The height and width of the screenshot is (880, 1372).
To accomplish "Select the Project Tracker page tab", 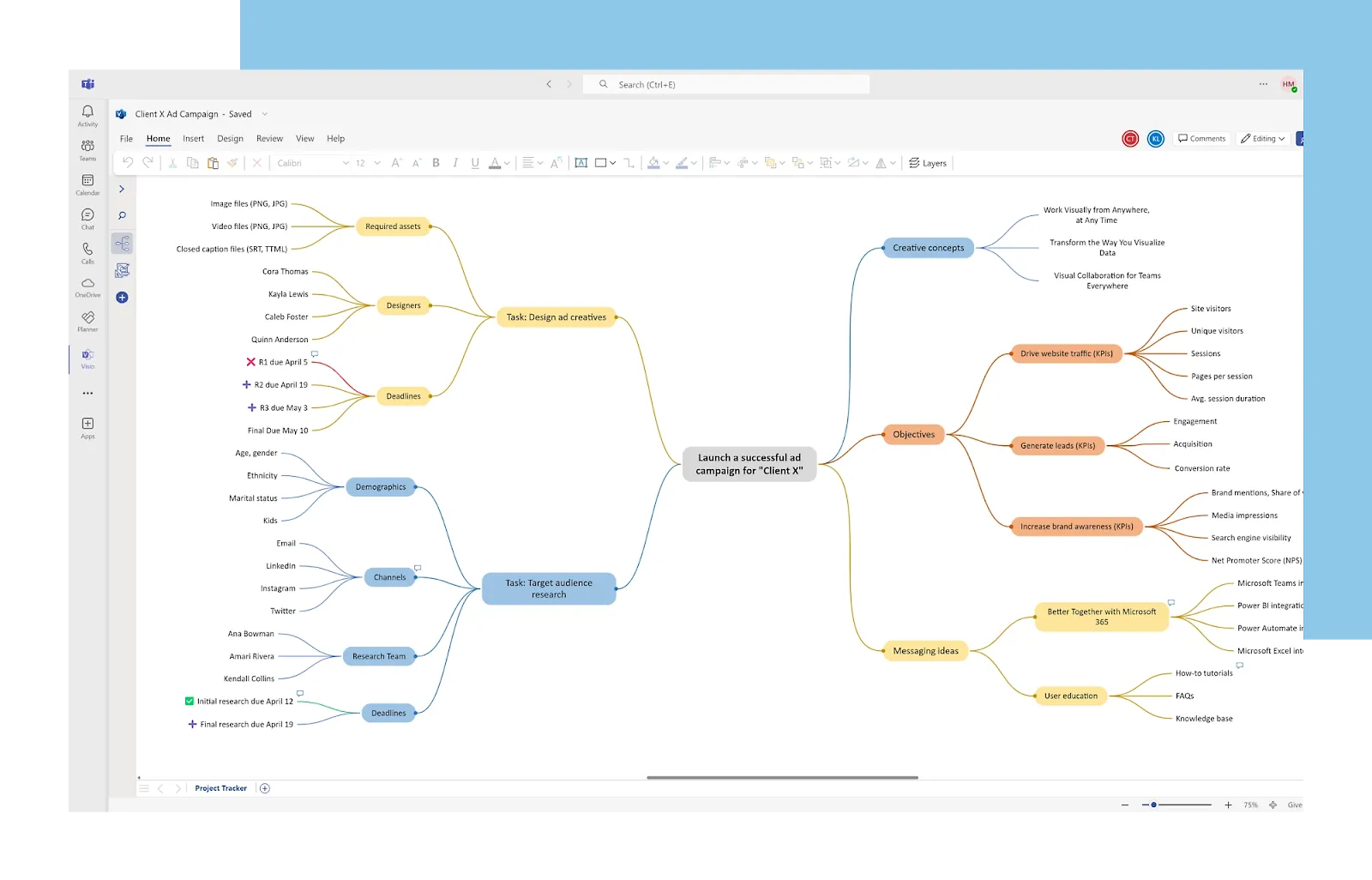I will 220,788.
